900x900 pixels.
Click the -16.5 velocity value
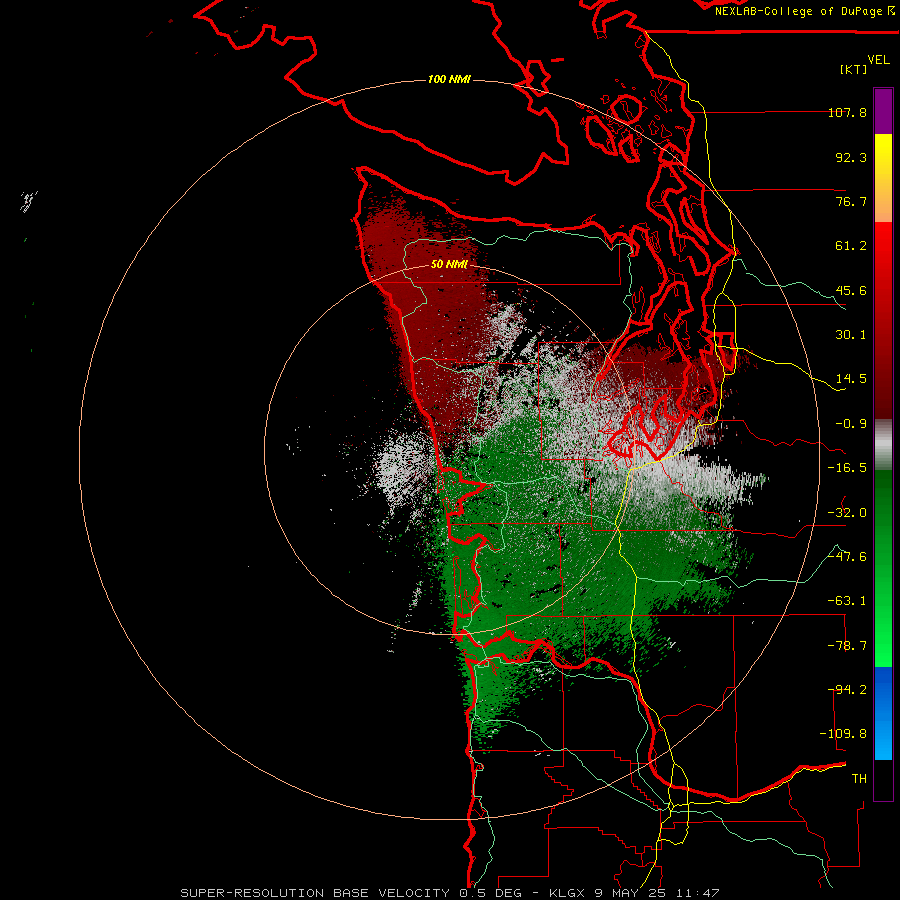pos(847,468)
